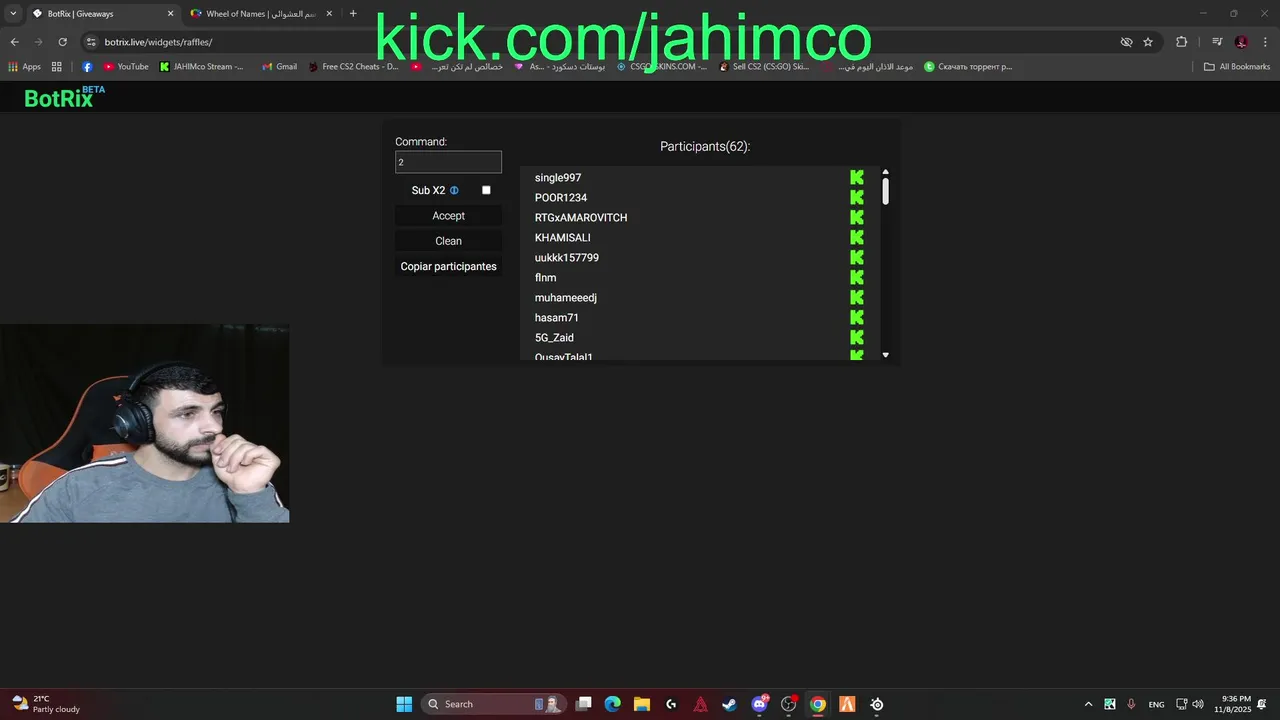Open Discord from the taskbar
This screenshot has width=1280, height=720.
(x=759, y=704)
